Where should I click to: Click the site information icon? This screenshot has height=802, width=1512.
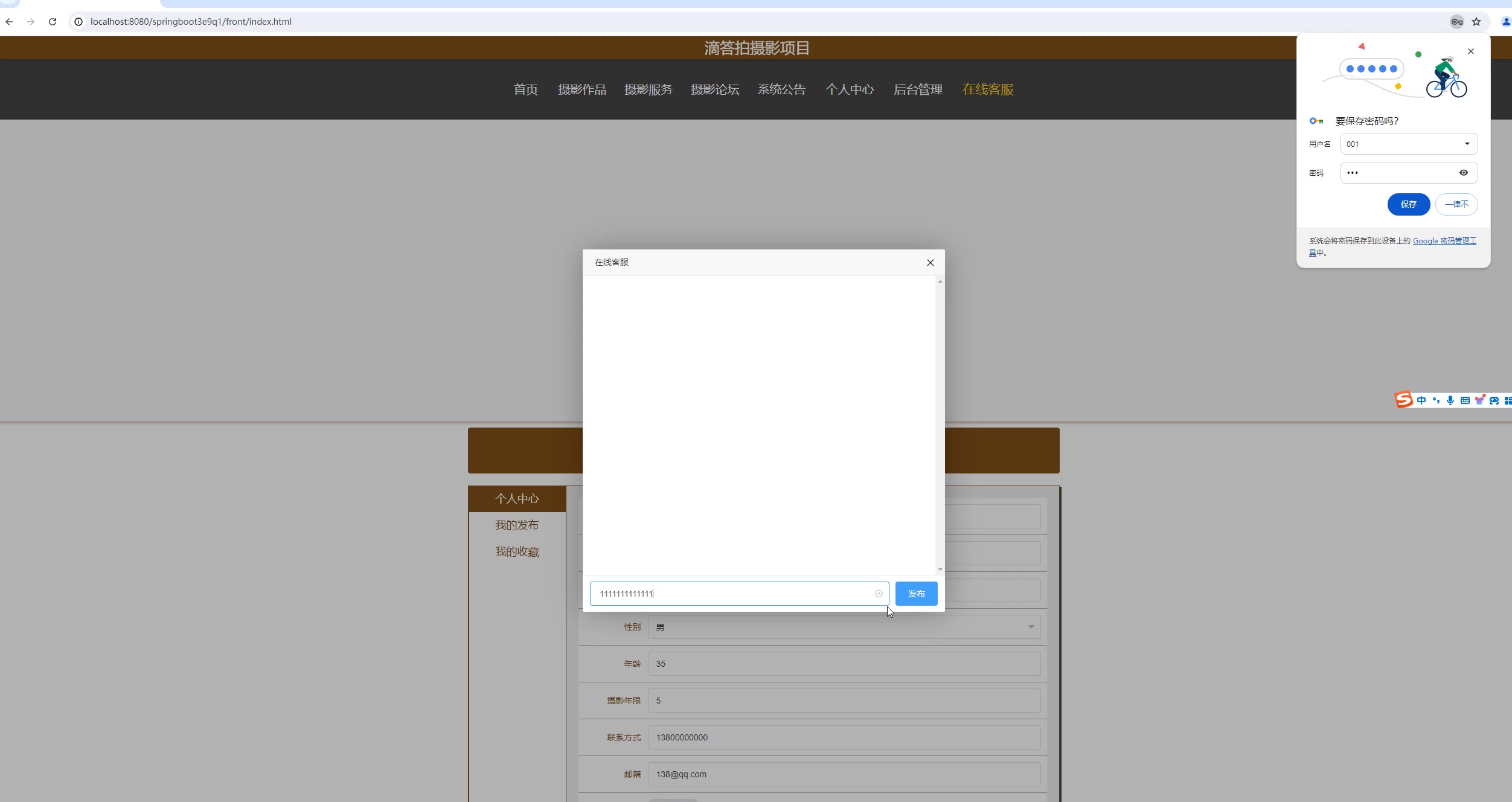[x=78, y=22]
